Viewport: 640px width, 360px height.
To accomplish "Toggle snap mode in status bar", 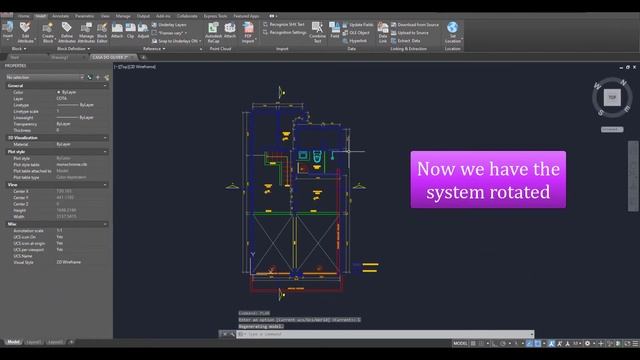I will click(x=481, y=344).
